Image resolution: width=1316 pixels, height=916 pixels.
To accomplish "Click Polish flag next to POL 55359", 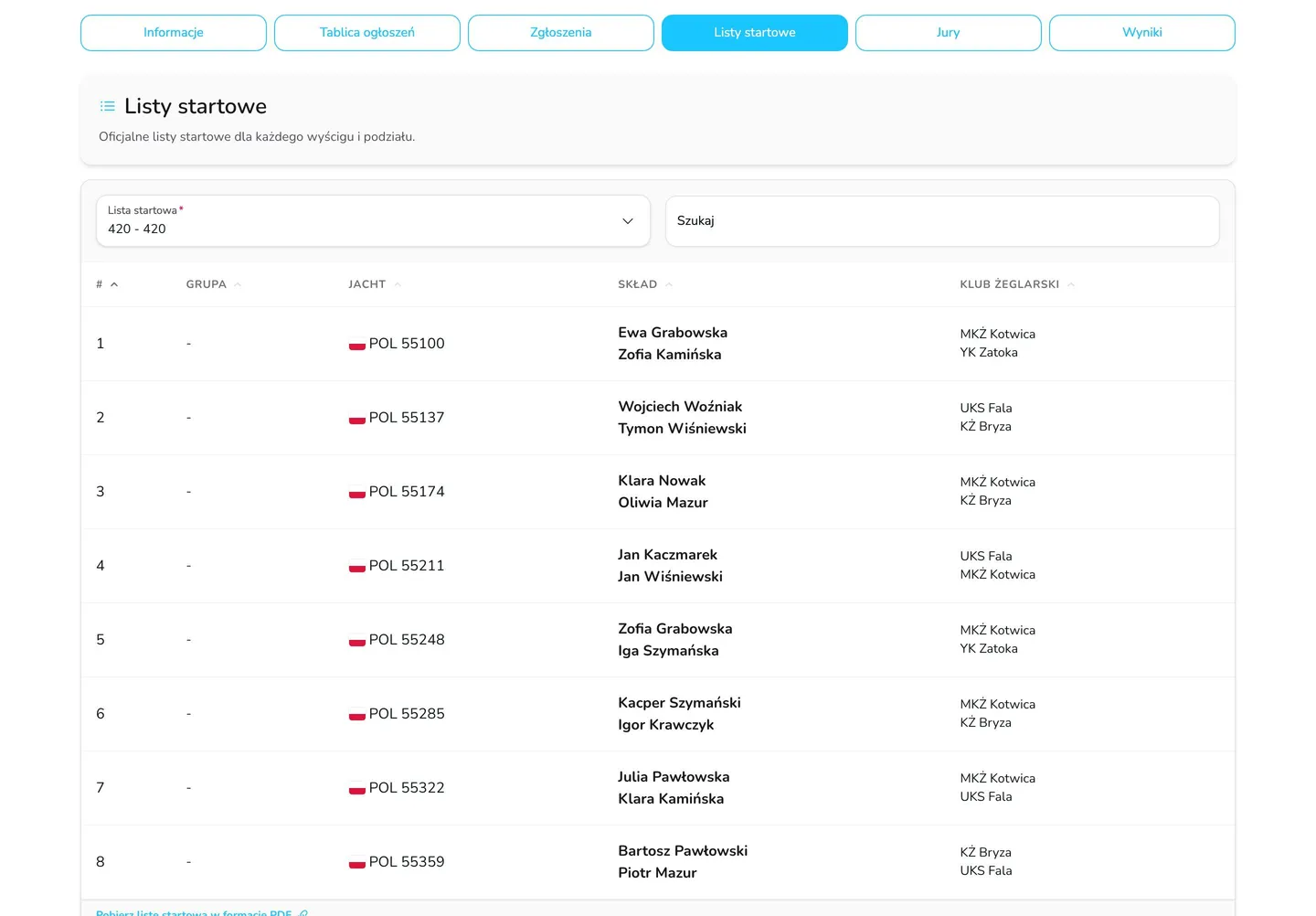I will (357, 863).
